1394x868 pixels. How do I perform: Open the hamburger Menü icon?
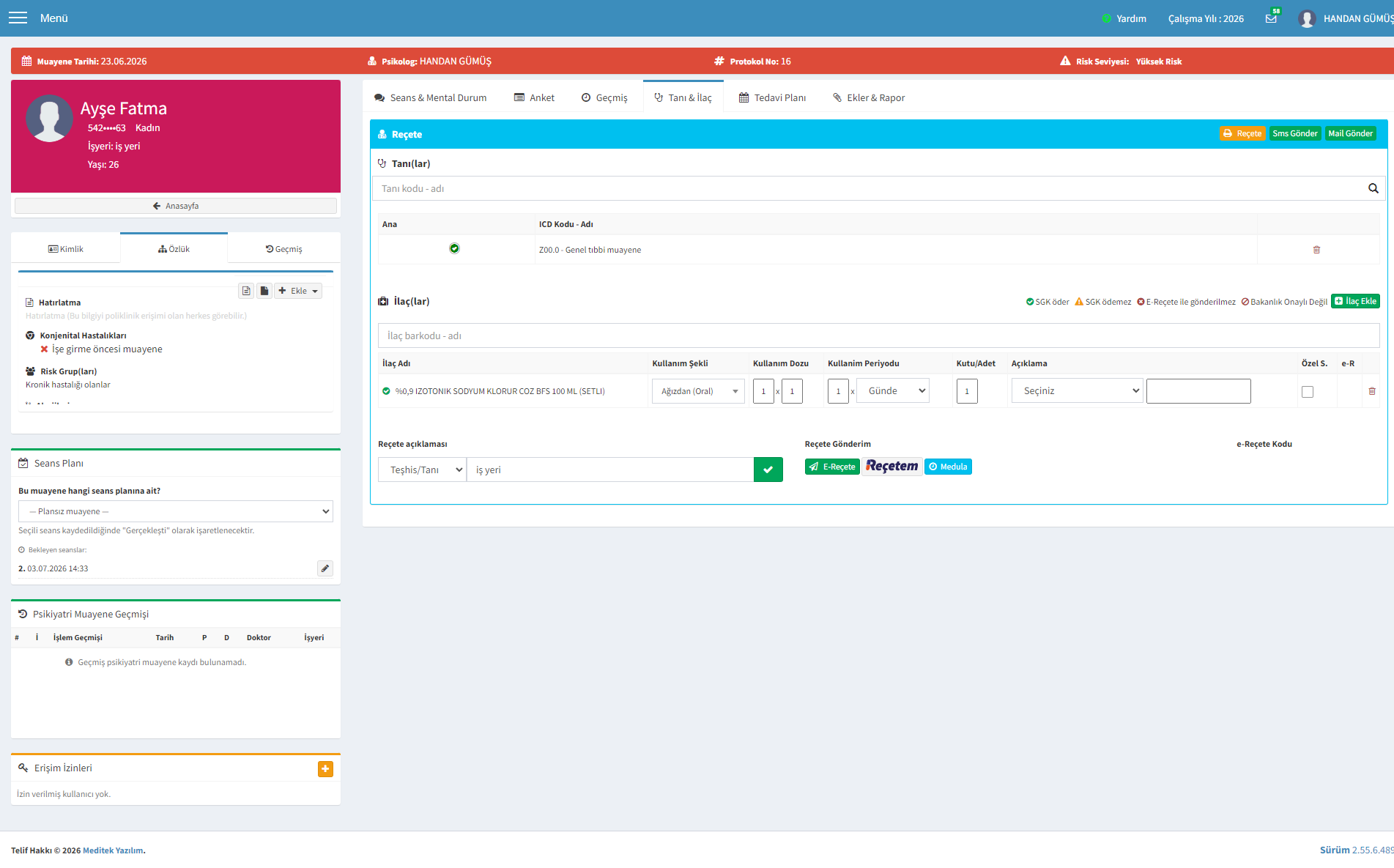click(x=18, y=18)
